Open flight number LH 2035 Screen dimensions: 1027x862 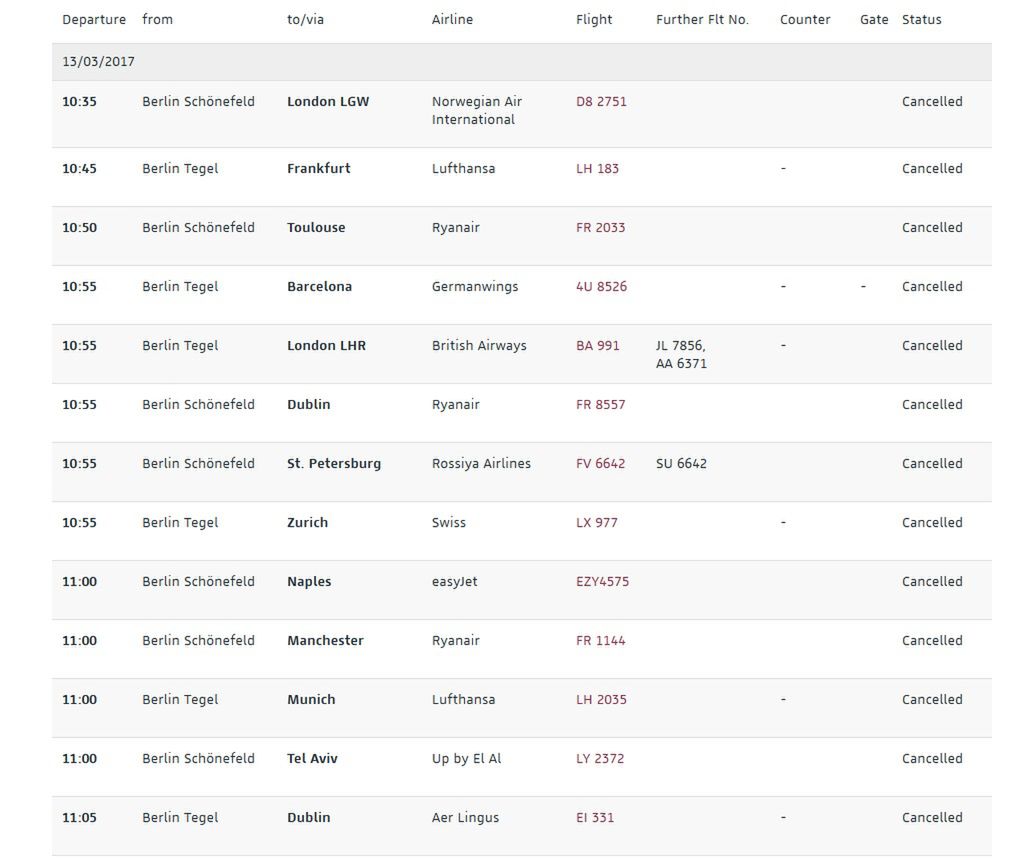click(601, 699)
